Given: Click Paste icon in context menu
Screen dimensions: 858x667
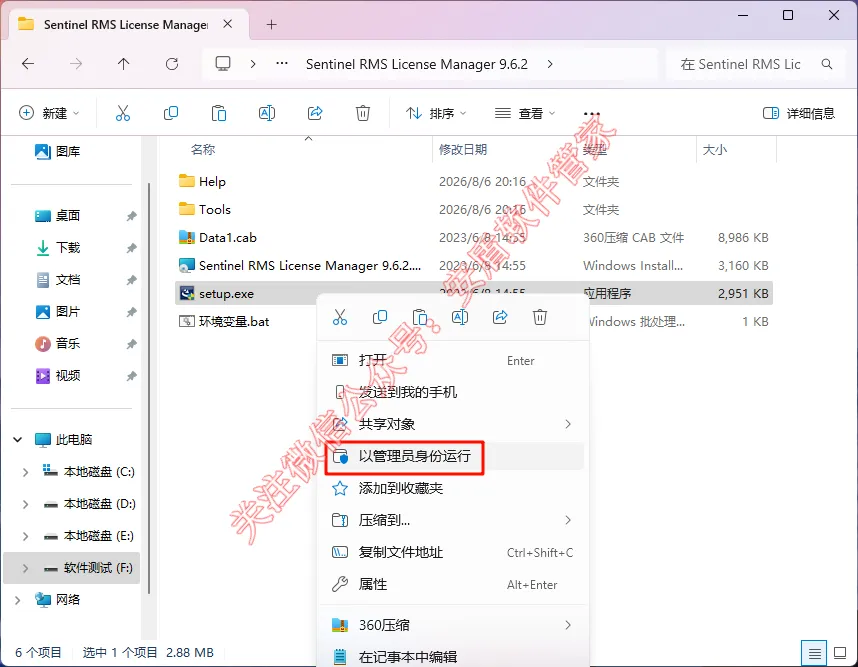Looking at the screenshot, I should 420,317.
